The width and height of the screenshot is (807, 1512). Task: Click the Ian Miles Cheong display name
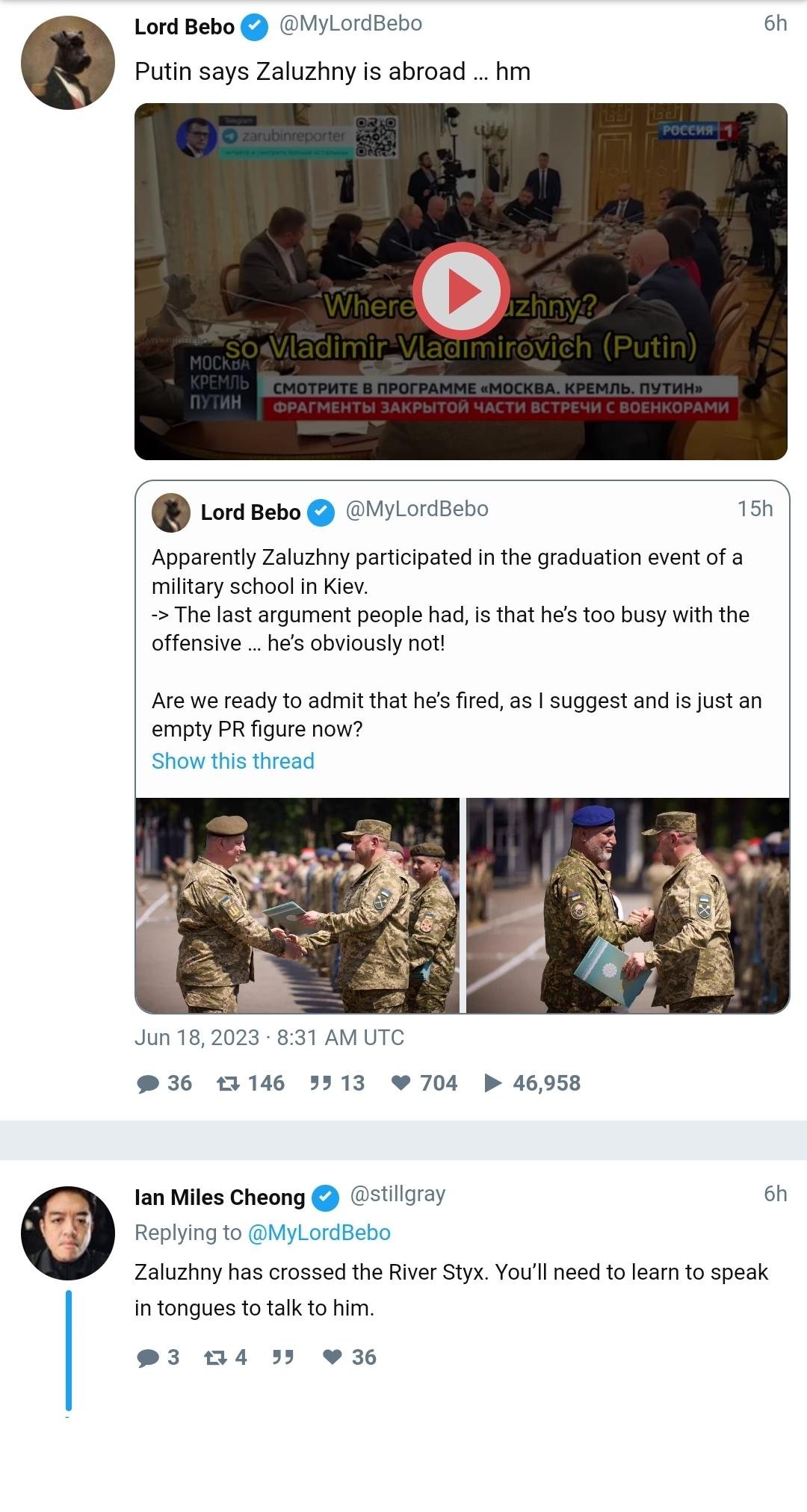click(x=220, y=1197)
